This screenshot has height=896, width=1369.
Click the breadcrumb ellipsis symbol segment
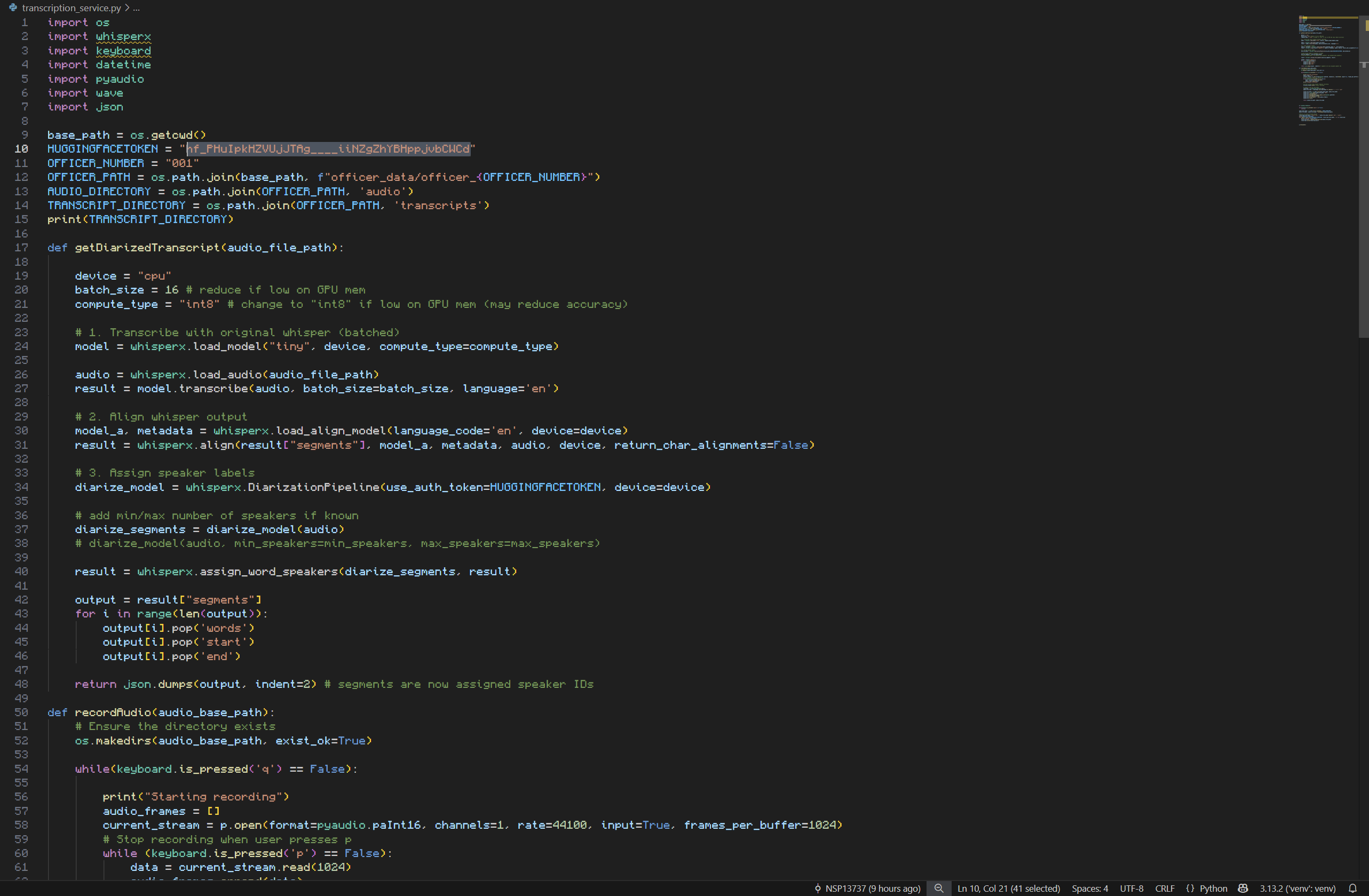coord(136,7)
